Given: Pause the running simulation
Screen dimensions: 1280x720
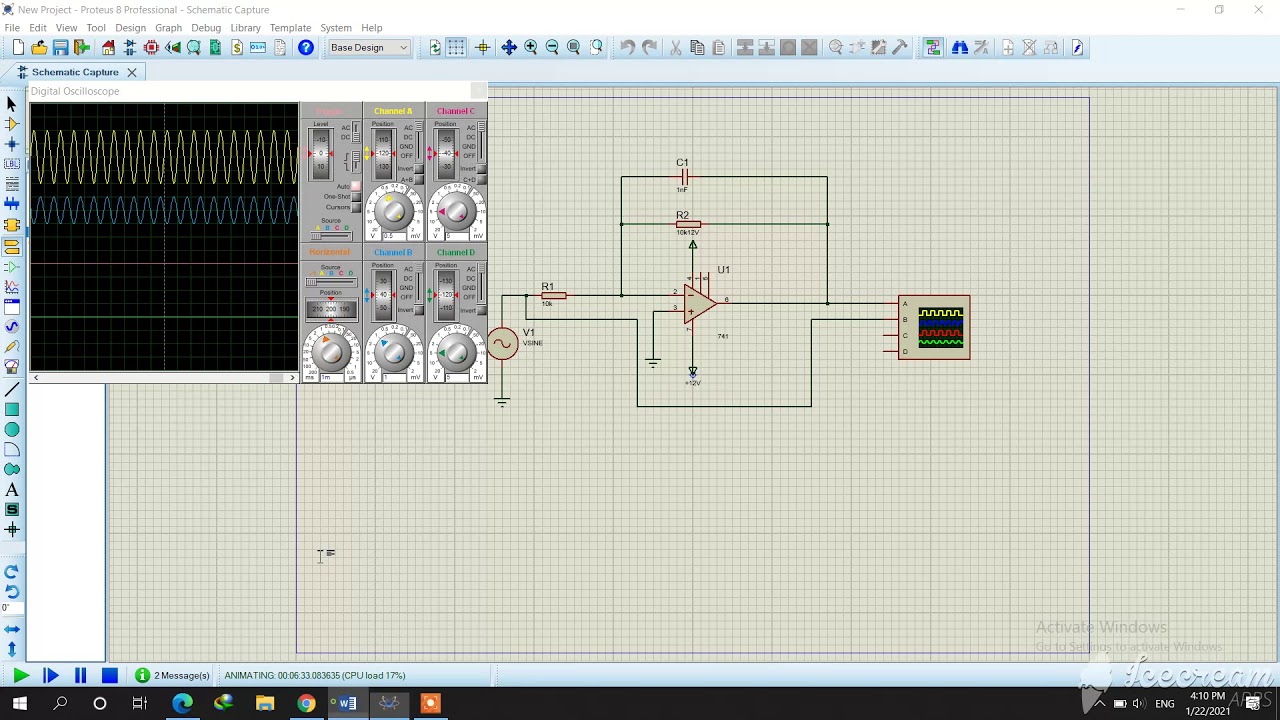Looking at the screenshot, I should [80, 676].
